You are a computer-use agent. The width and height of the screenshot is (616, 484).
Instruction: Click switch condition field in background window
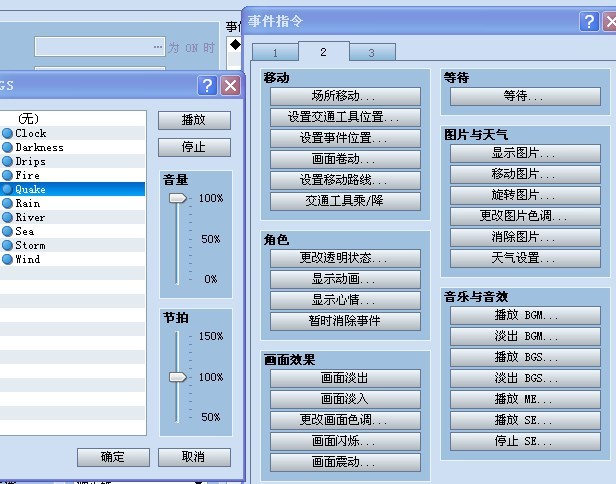(100, 47)
